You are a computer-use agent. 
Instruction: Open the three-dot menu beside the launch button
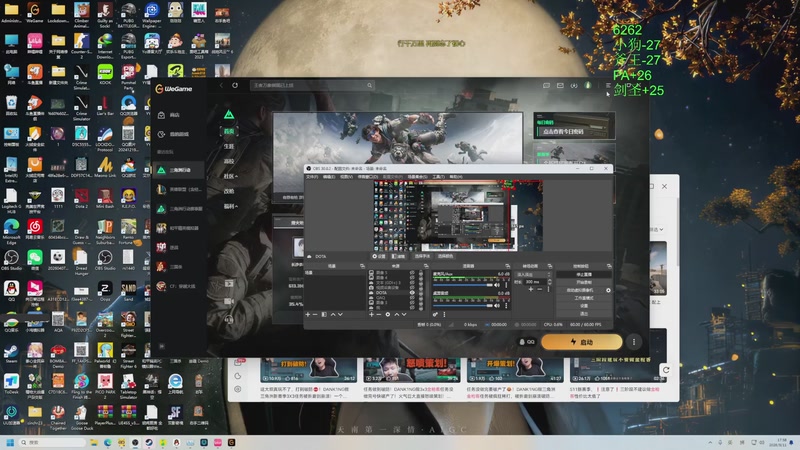(634, 342)
